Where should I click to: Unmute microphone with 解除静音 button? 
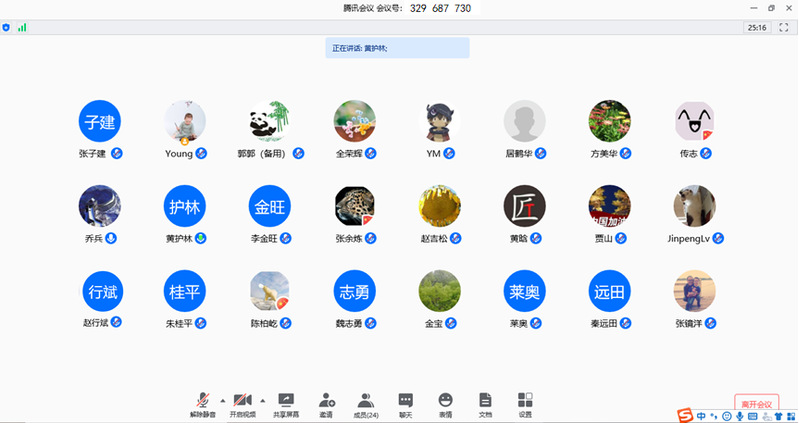point(203,402)
